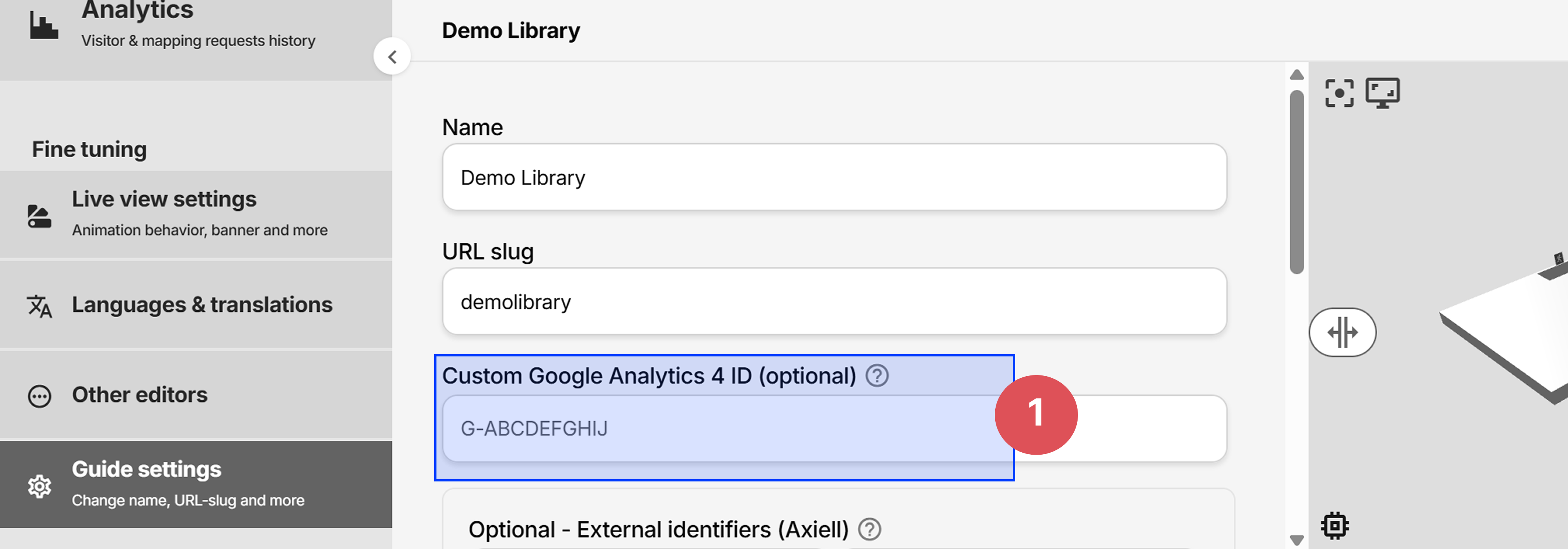Click the focus target icon above the preview

(1339, 92)
